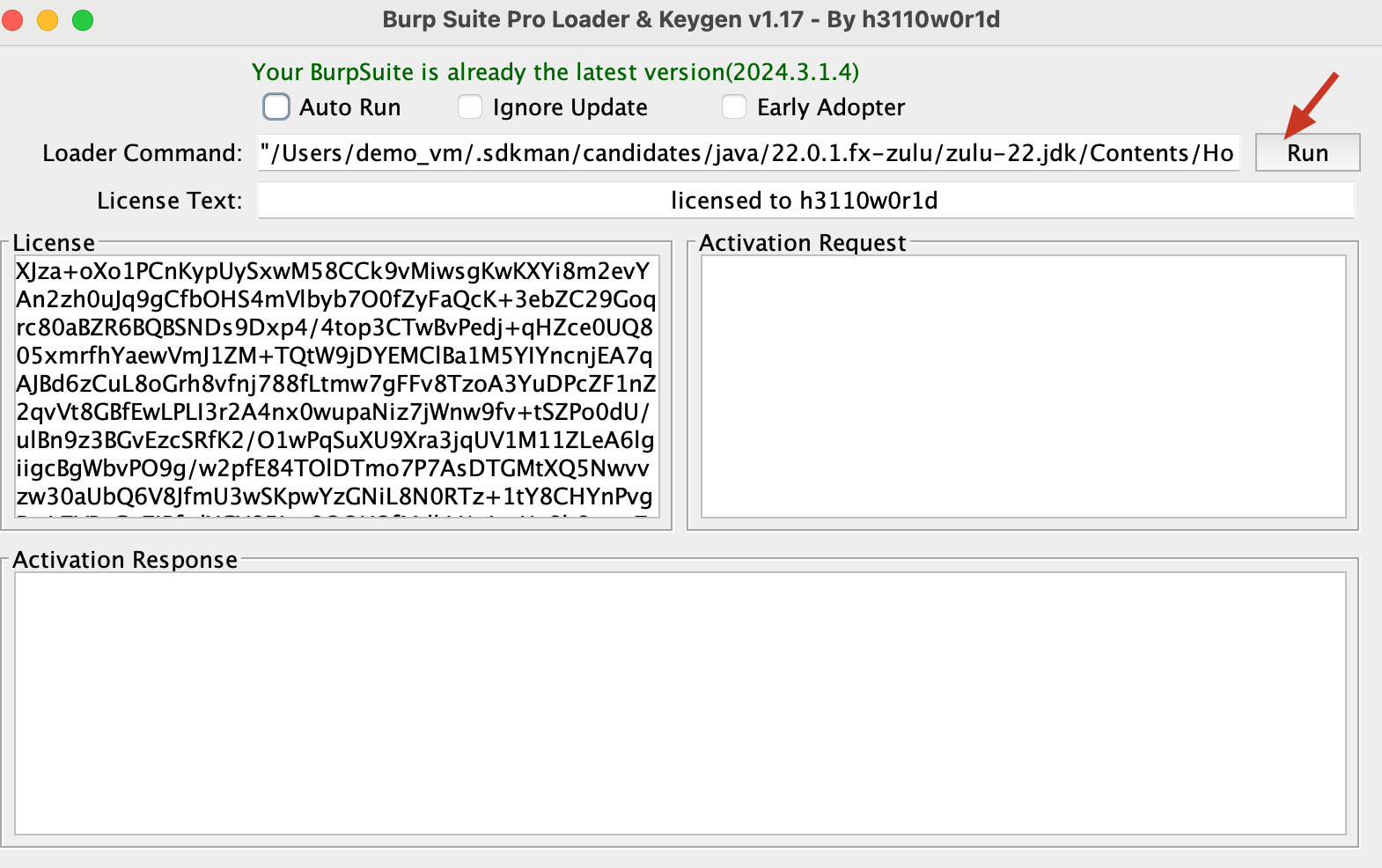Click license line starting with iigcBgWbvPO9g
The image size is (1382, 868).
click(333, 468)
